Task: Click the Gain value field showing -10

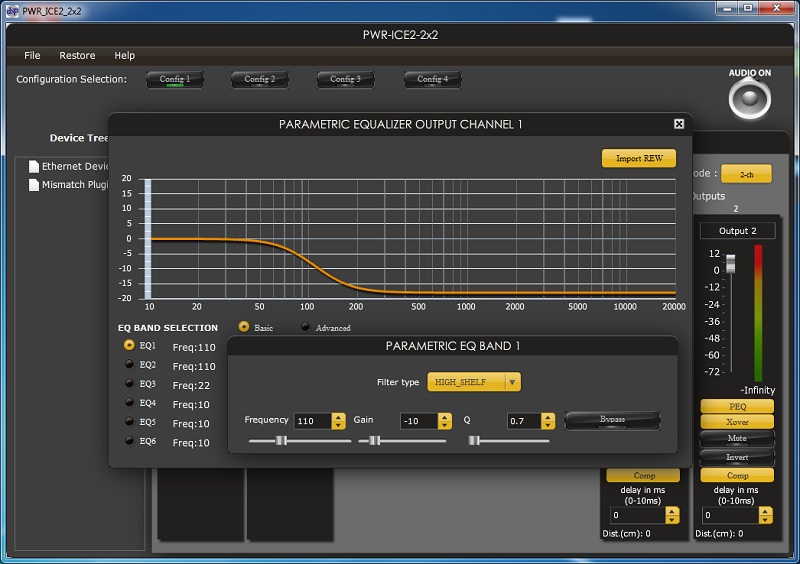Action: point(419,421)
